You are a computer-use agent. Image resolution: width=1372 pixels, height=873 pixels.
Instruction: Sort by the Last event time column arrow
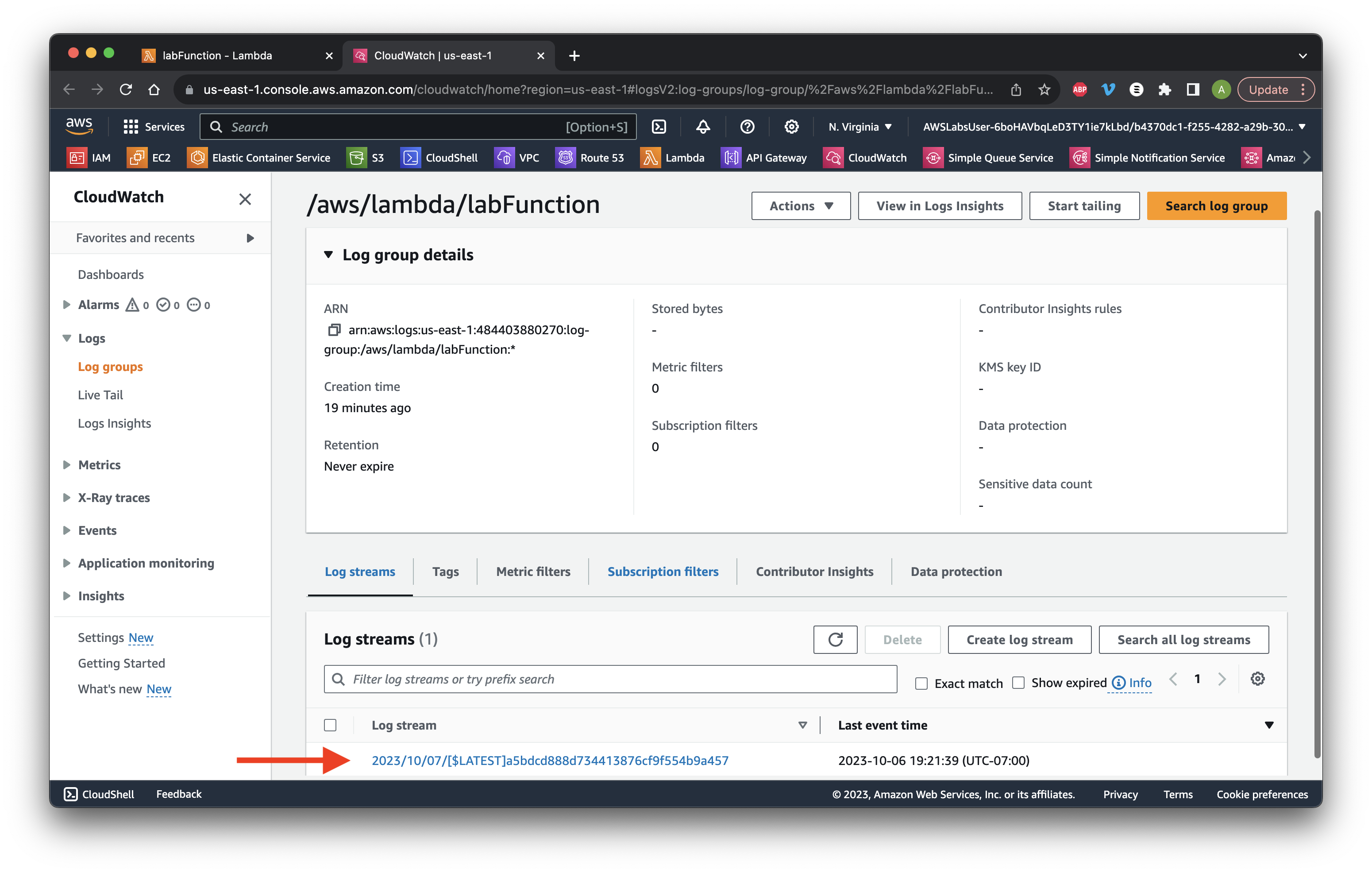(x=1269, y=725)
